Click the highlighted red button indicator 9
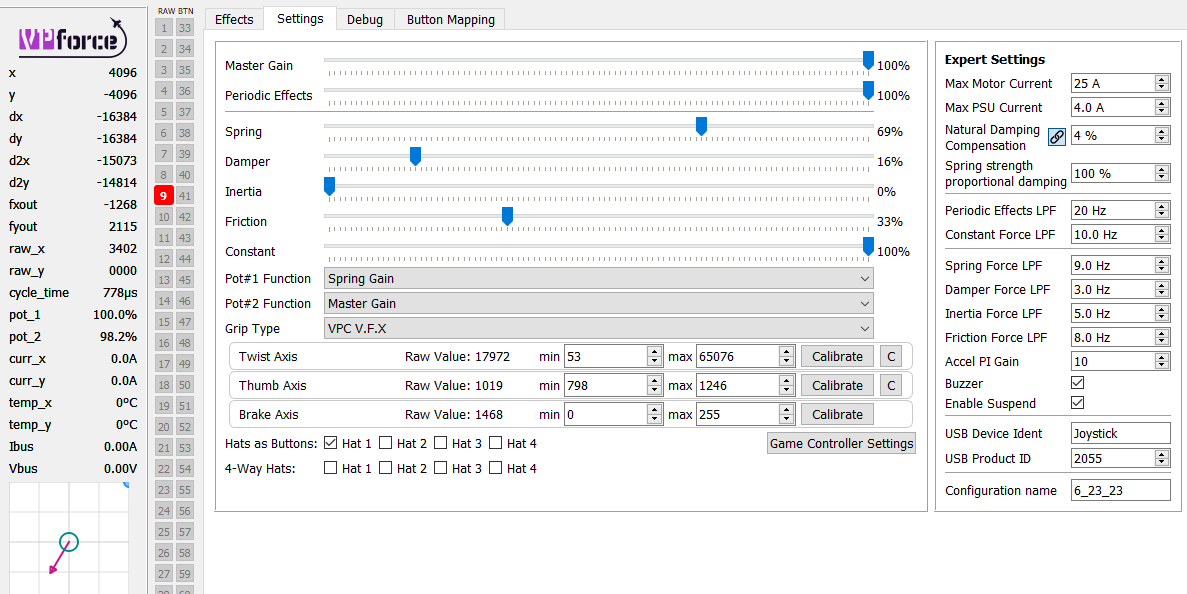The image size is (1187, 594). [164, 196]
